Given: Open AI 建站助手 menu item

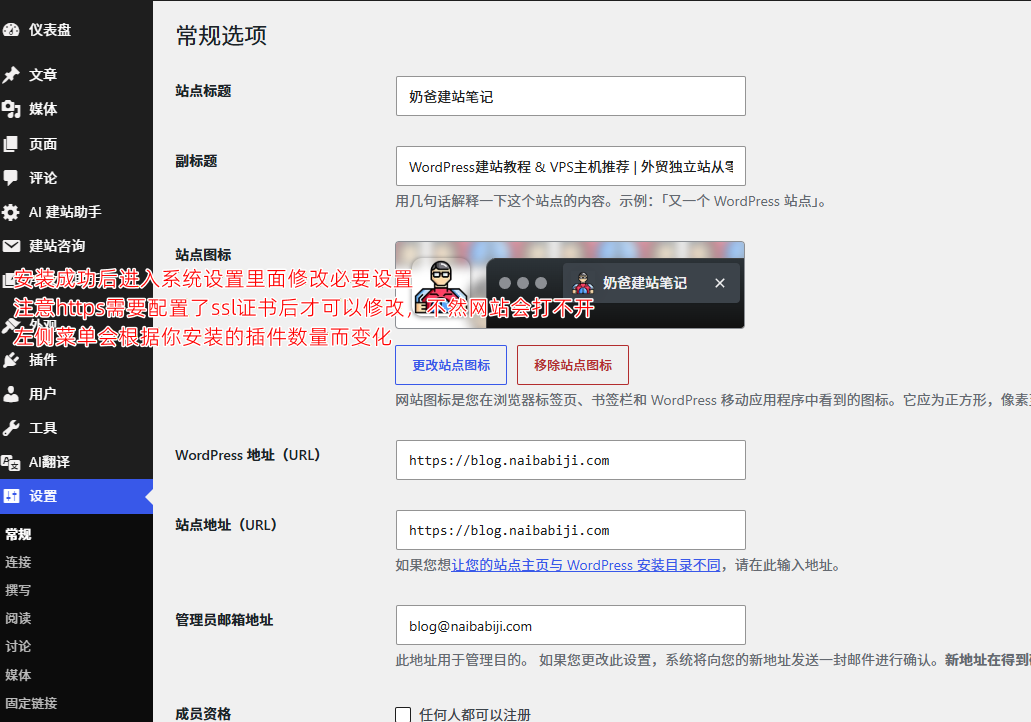Looking at the screenshot, I should (x=65, y=212).
